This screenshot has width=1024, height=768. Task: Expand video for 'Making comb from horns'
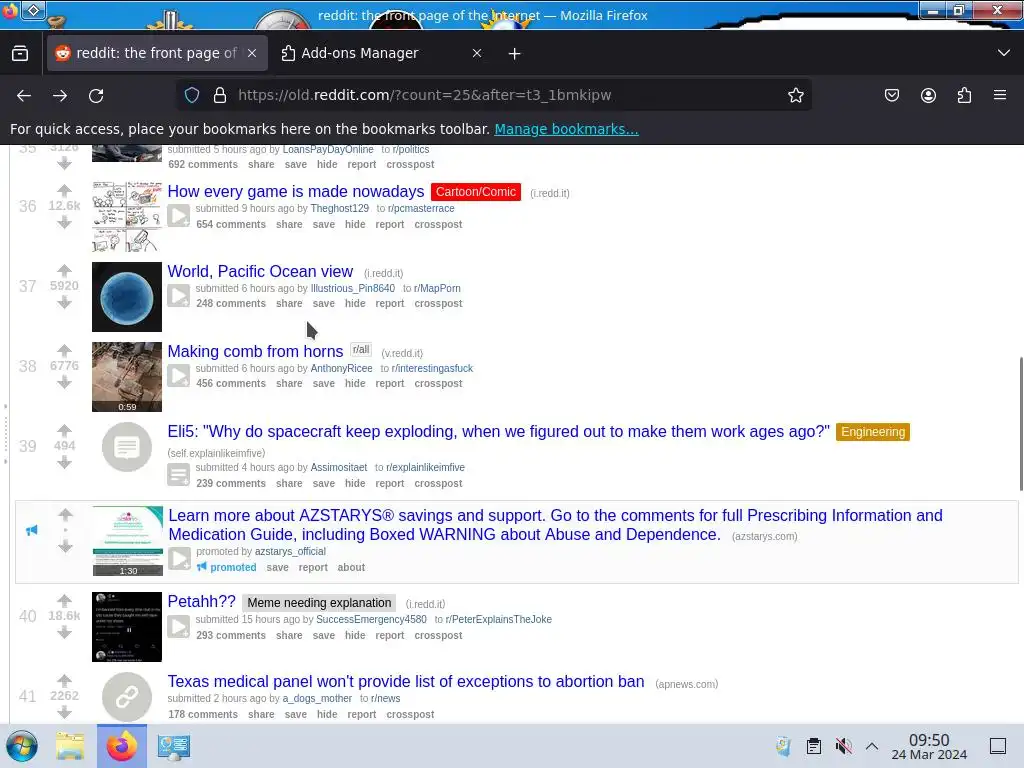[178, 376]
